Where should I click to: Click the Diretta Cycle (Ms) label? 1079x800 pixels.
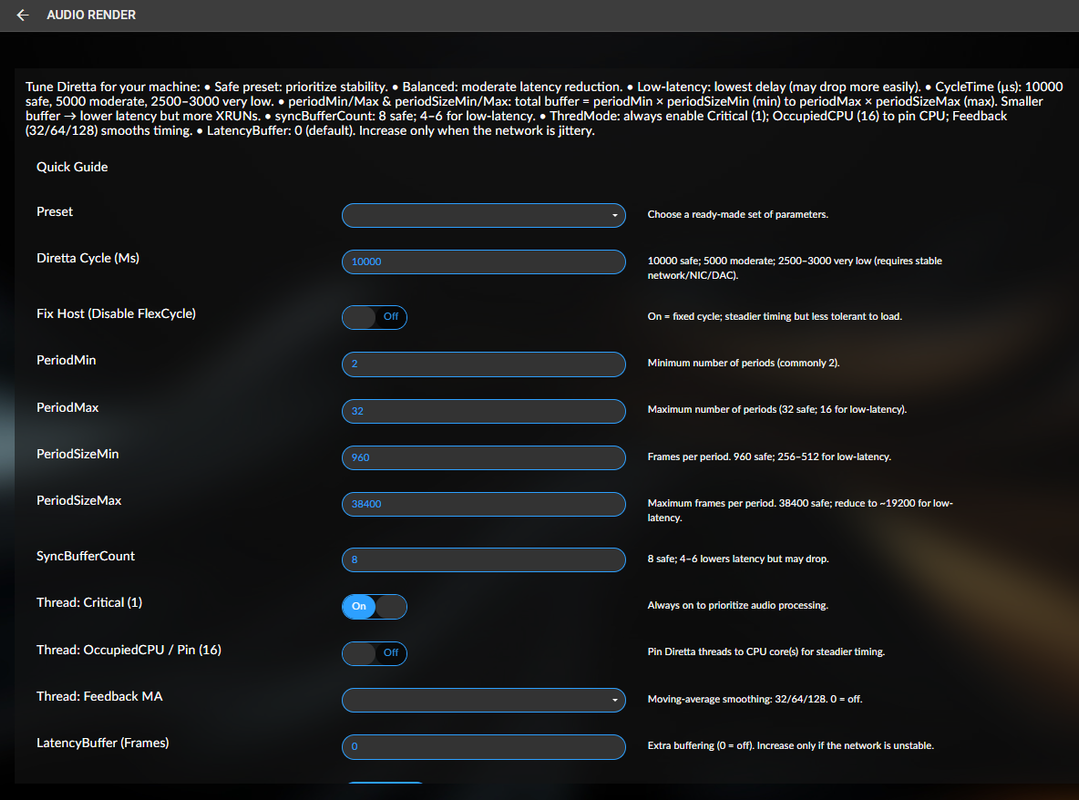(x=88, y=258)
